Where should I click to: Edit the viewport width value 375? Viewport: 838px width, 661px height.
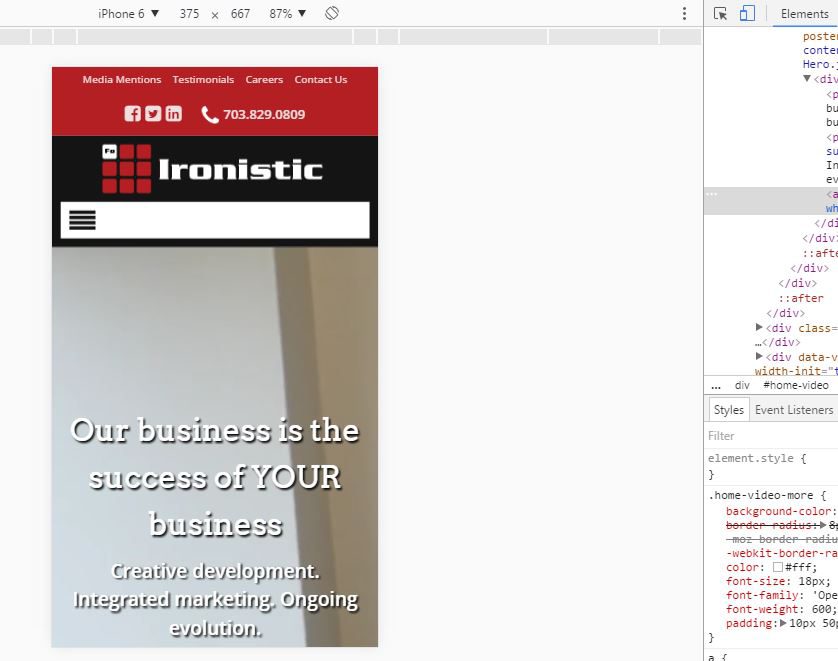pyautogui.click(x=189, y=14)
